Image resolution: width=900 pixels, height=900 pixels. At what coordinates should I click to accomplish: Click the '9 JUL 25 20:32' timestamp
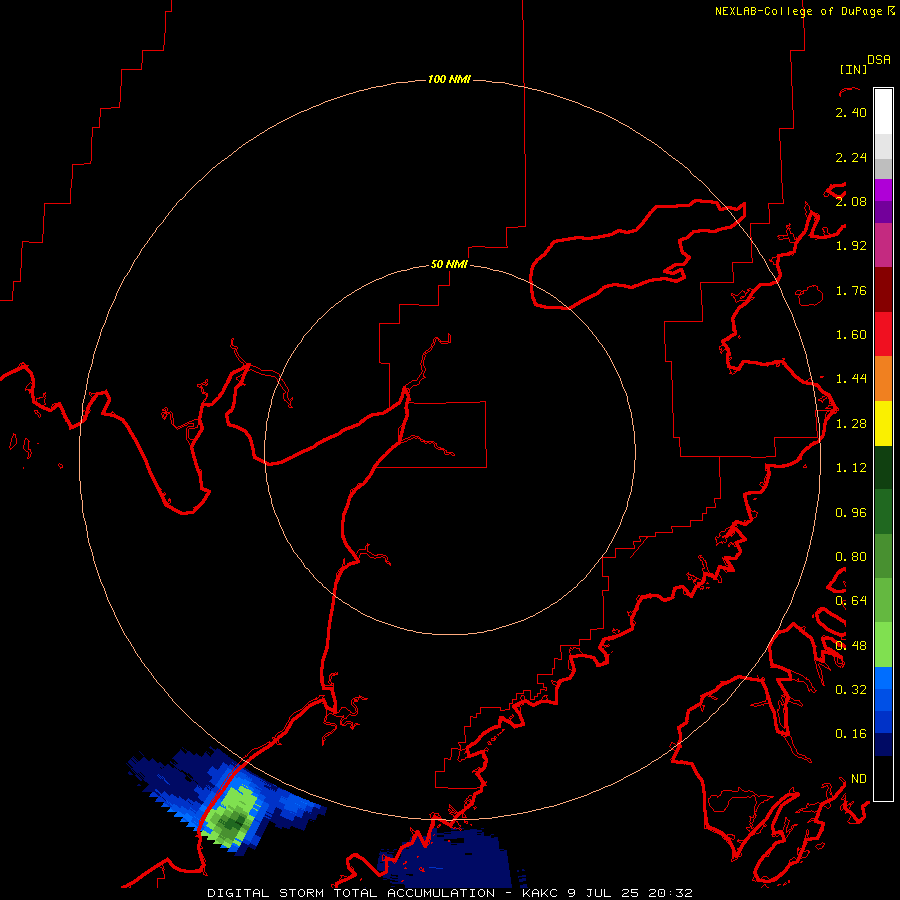tap(630, 893)
